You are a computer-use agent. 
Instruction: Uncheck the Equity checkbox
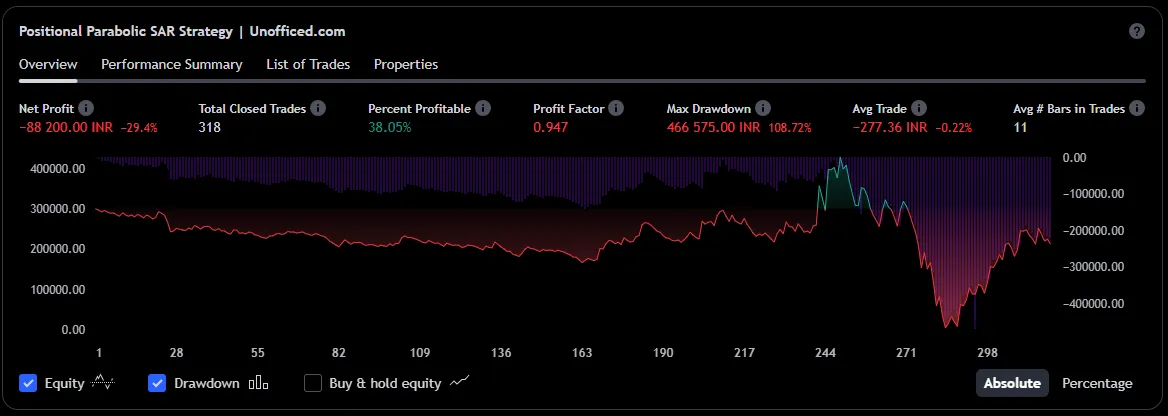[x=28, y=383]
